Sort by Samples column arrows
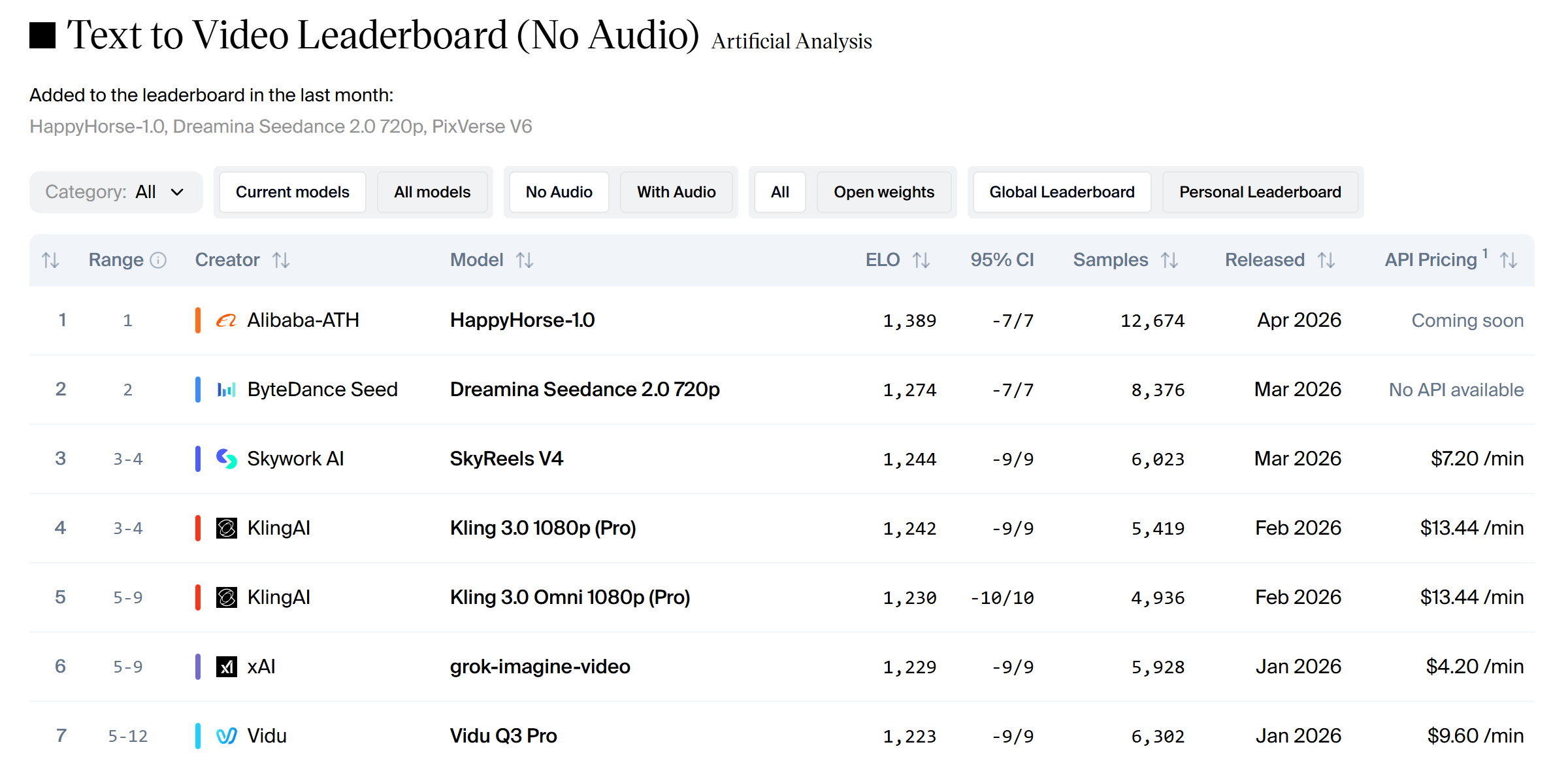Viewport: 1568px width, 770px height. 1169,260
